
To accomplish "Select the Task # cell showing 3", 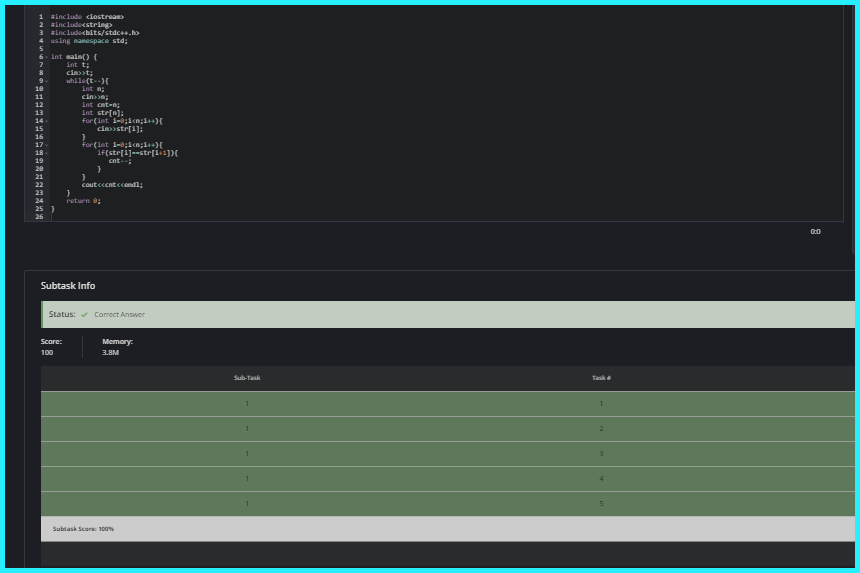I will tap(601, 454).
